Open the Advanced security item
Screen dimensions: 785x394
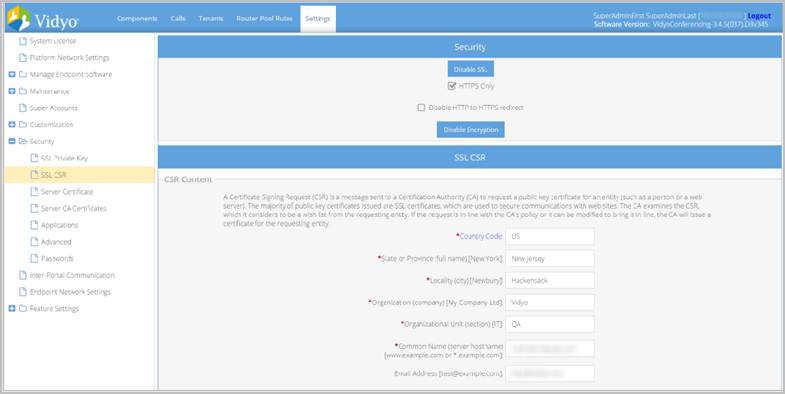coord(56,242)
